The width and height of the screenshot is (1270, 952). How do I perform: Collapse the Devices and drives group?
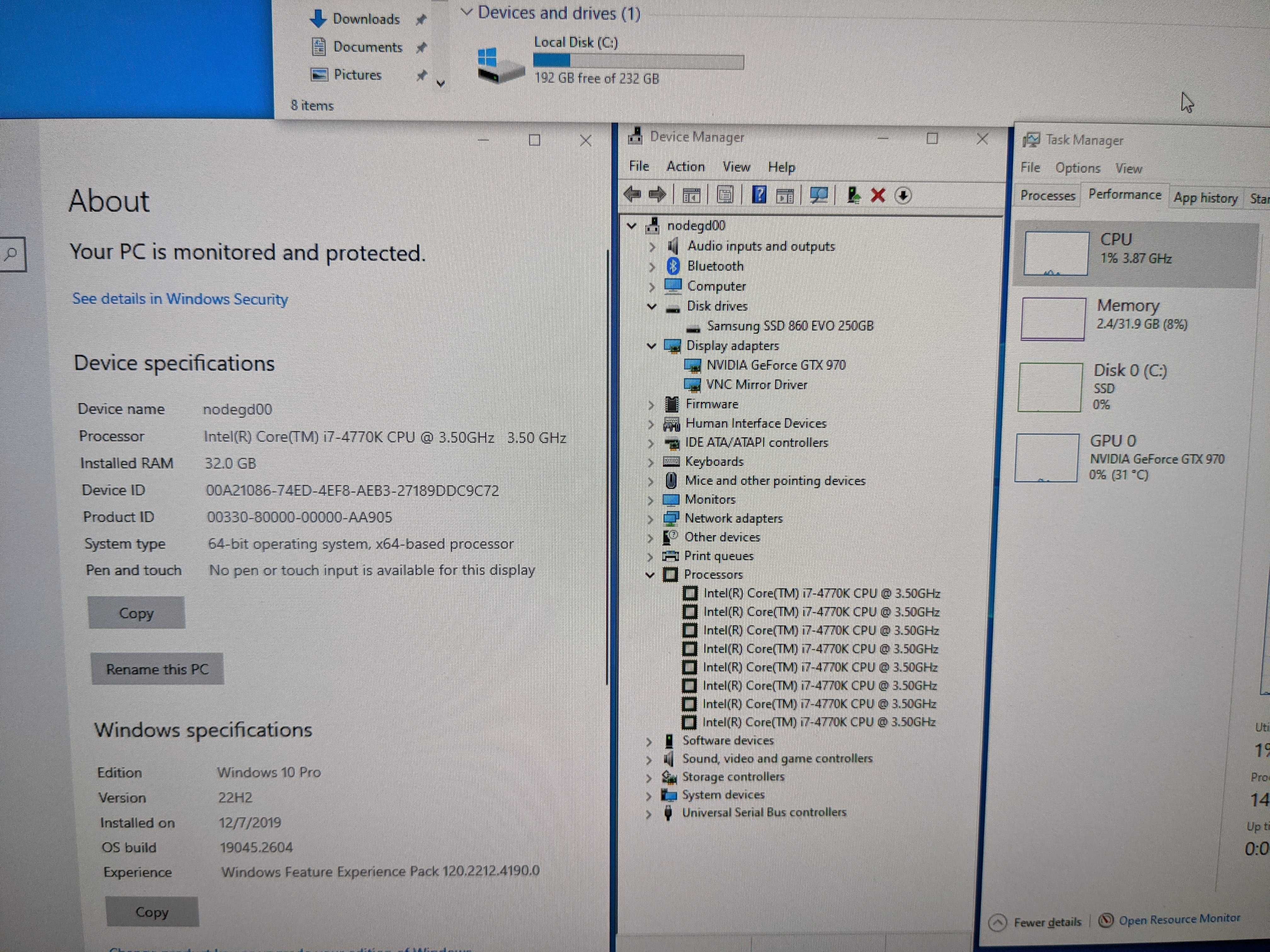coord(466,11)
